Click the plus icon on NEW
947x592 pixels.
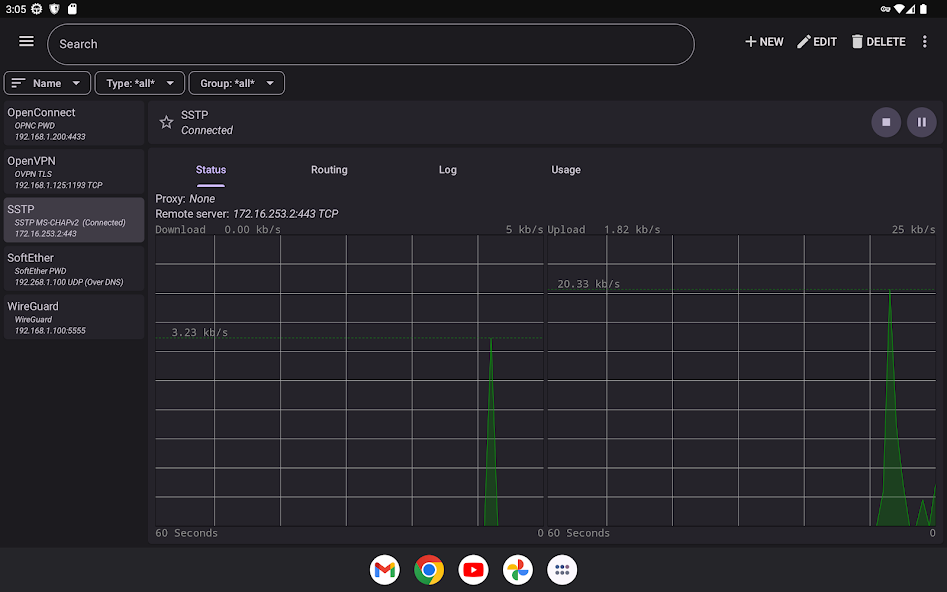click(751, 42)
